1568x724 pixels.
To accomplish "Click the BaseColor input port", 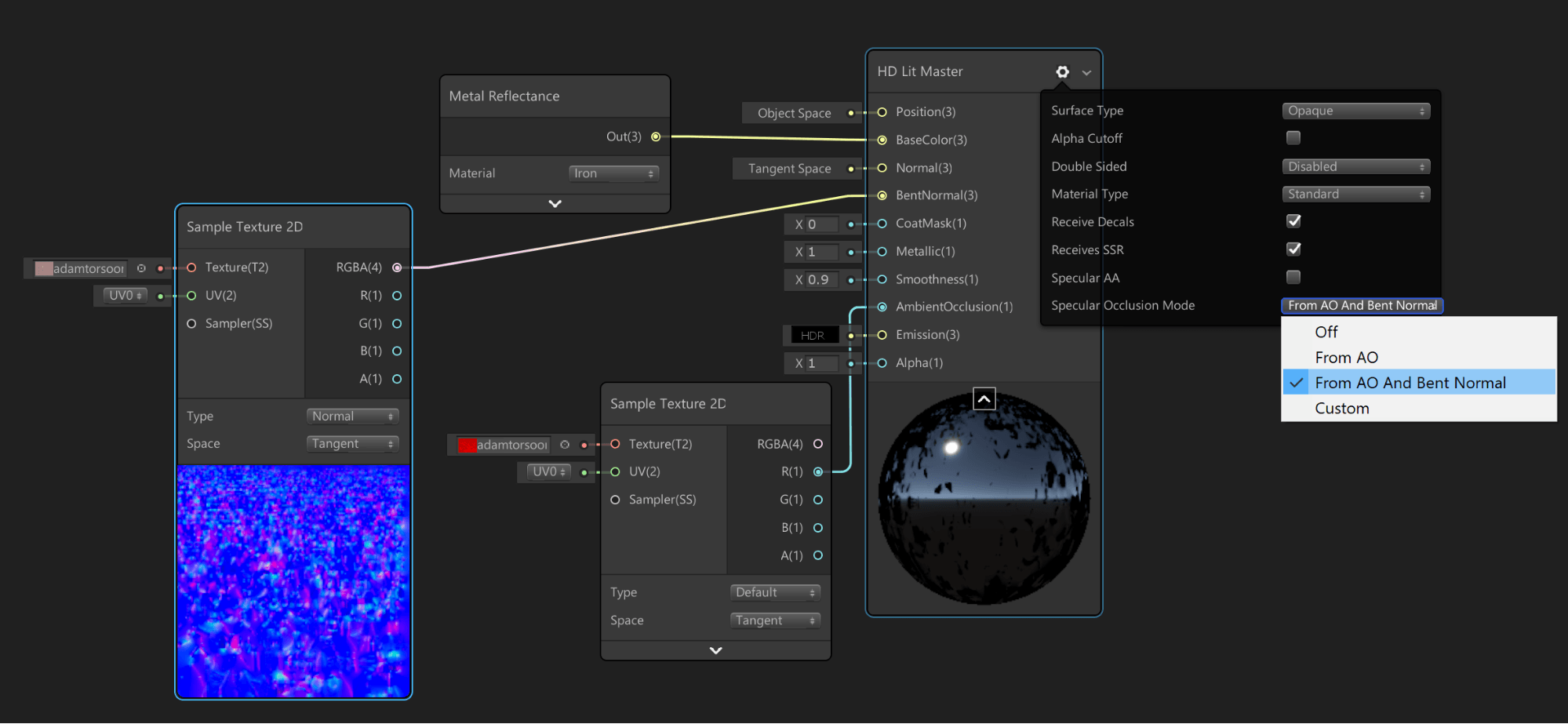I will point(882,140).
